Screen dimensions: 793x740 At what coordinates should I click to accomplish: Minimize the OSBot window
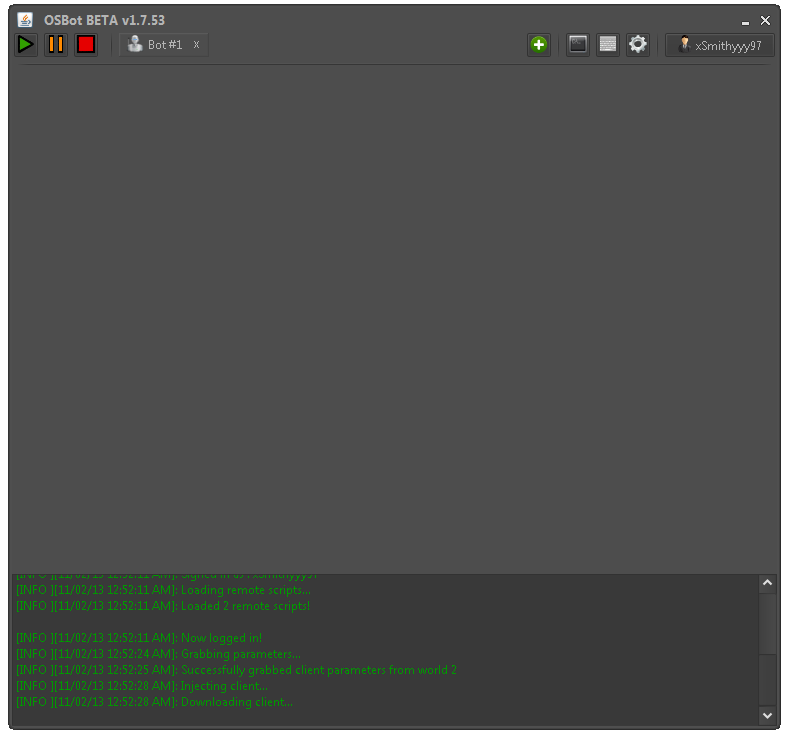(745, 22)
